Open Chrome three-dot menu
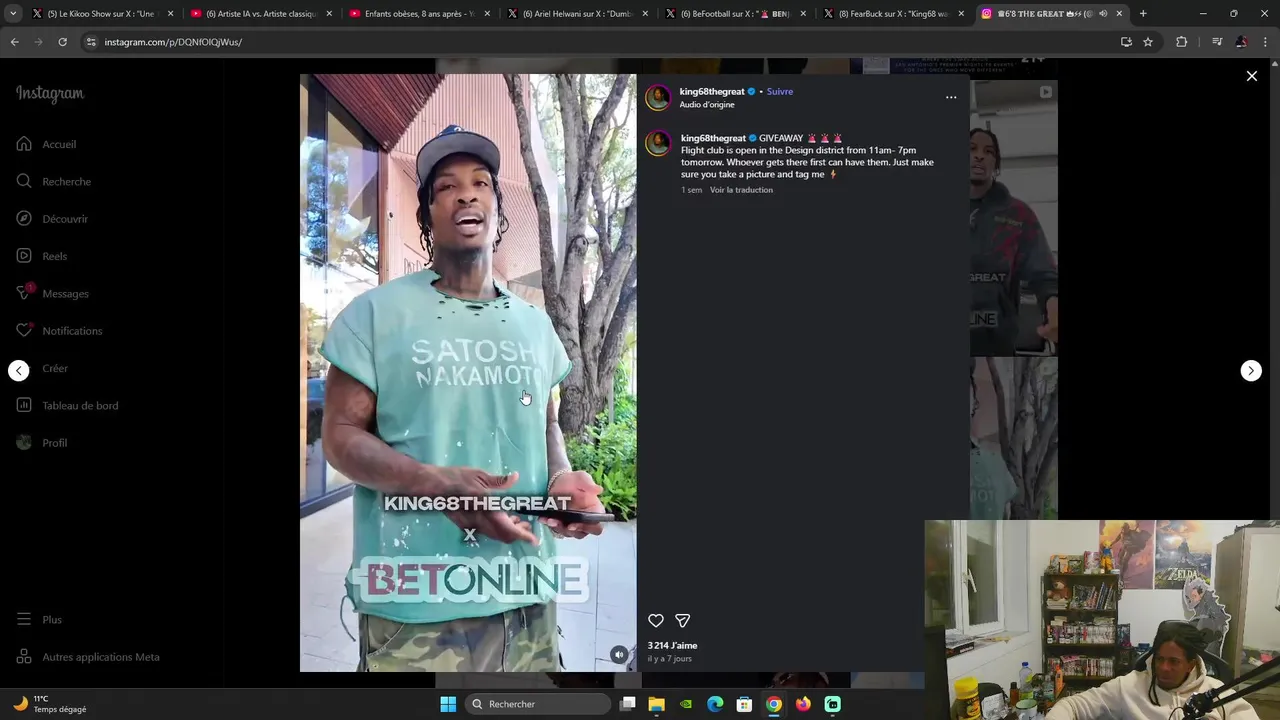The image size is (1280, 720). click(x=1266, y=42)
